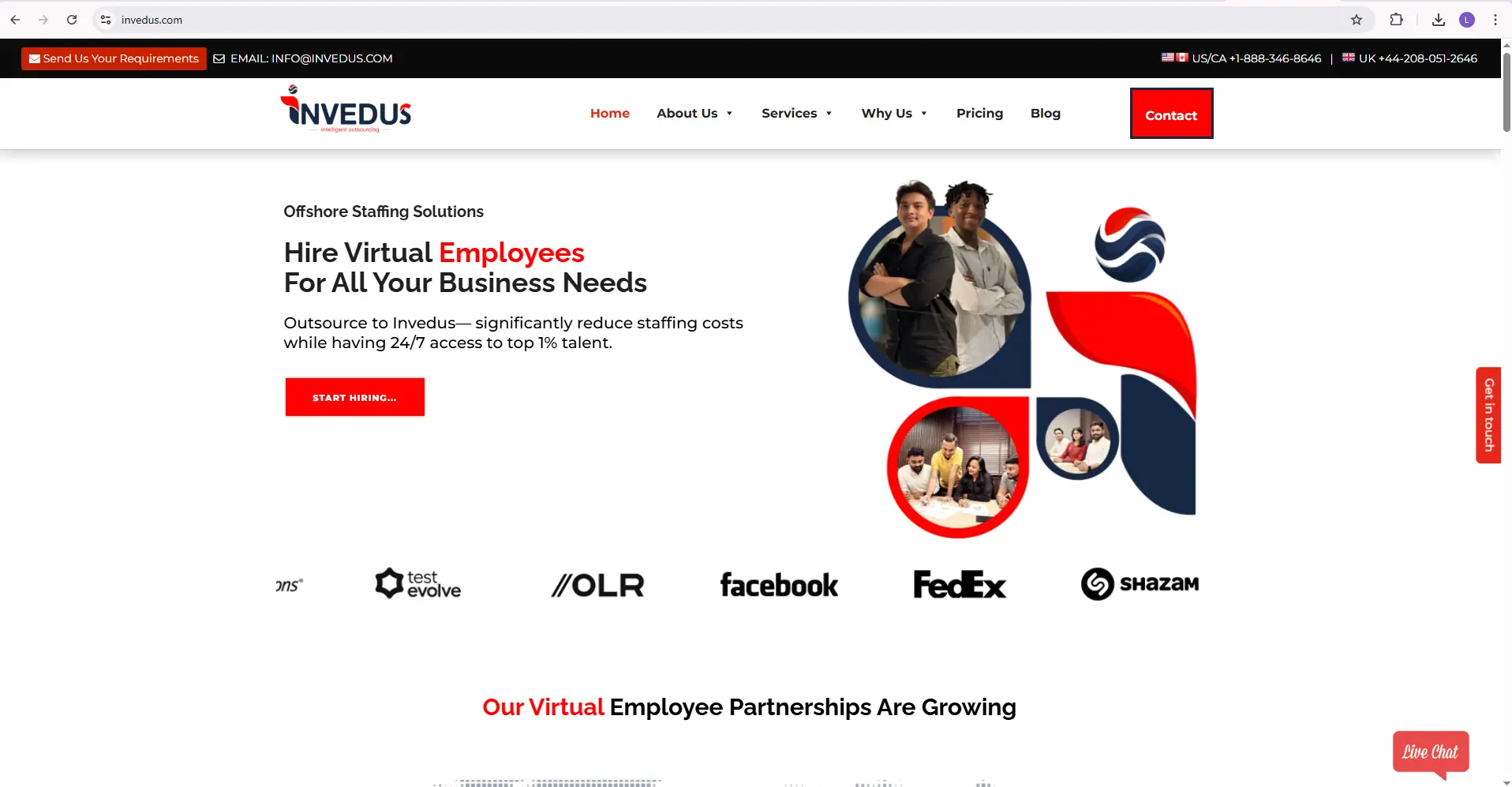Click the red Contact button
This screenshot has width=1512, height=787.
1171,114
